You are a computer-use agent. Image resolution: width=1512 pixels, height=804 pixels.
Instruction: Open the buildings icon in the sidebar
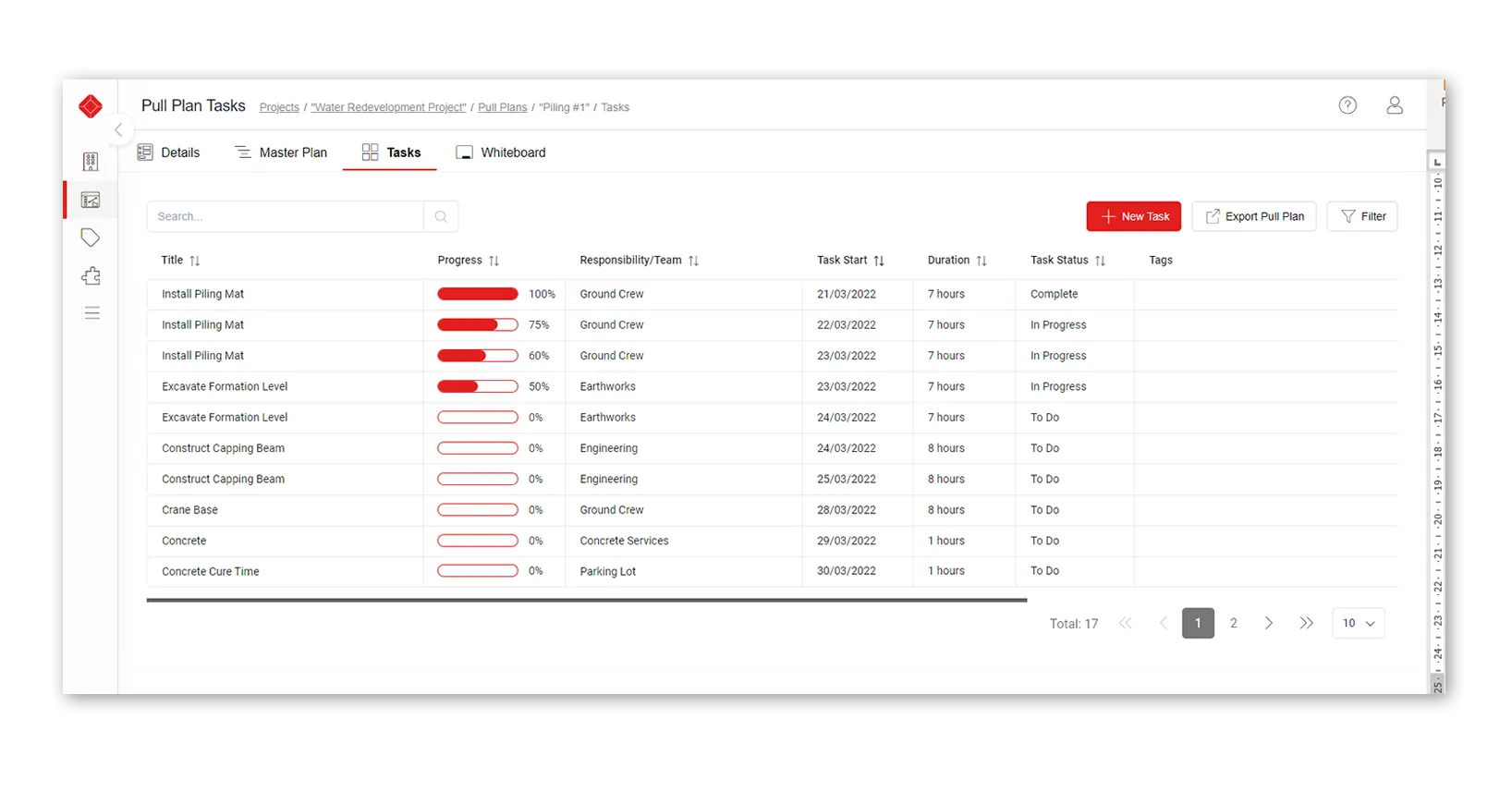(91, 162)
